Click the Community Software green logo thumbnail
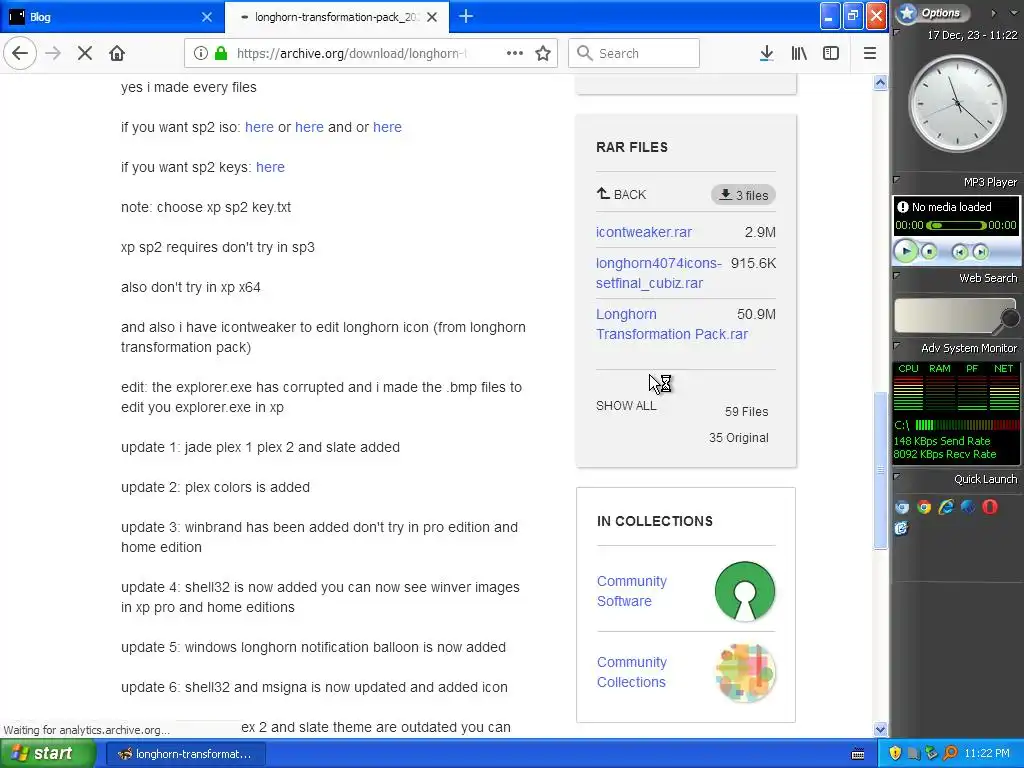 745,591
